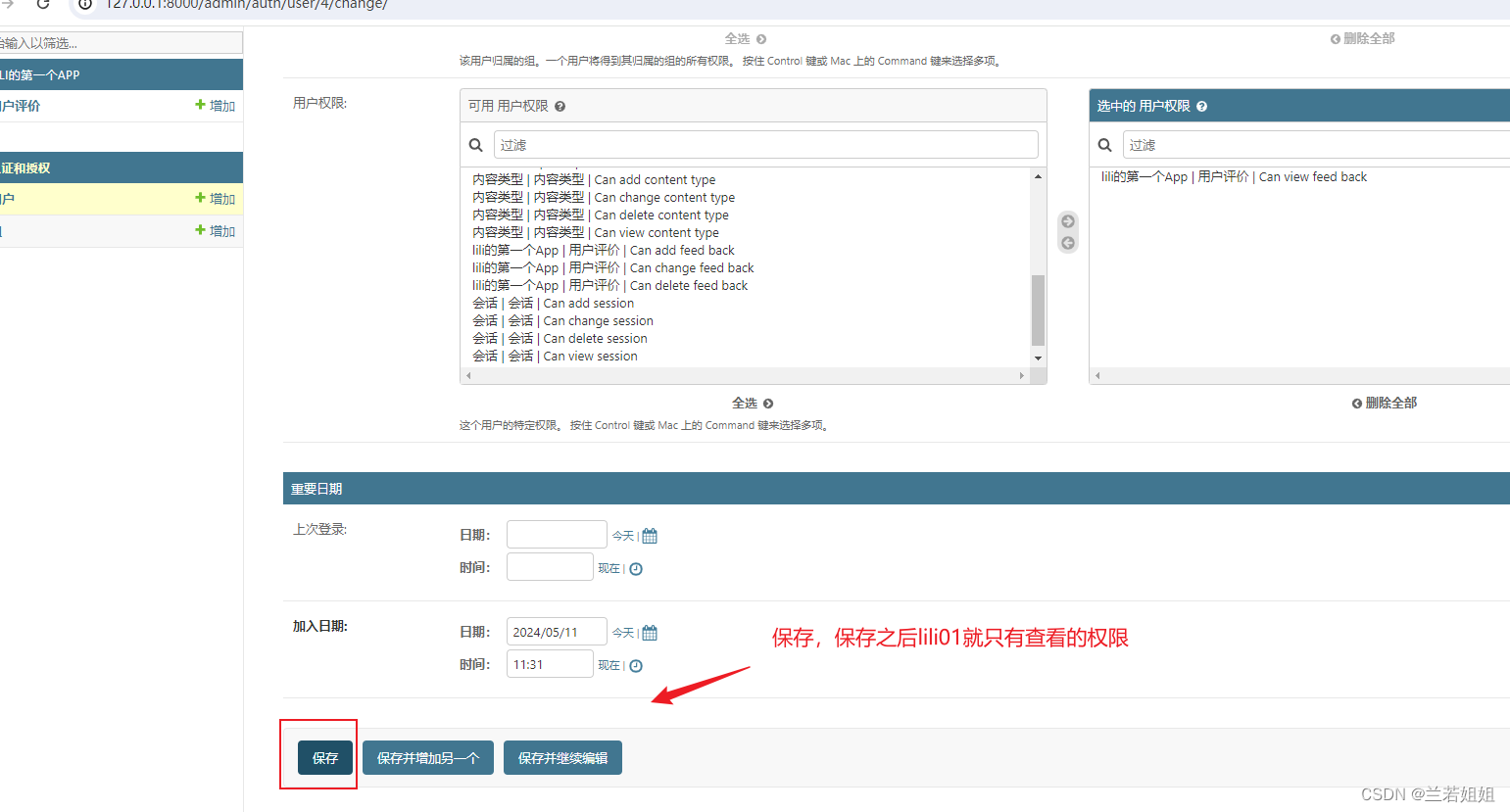Click 今天 link for date joined
This screenshot has height=812, width=1510.
pyautogui.click(x=623, y=633)
